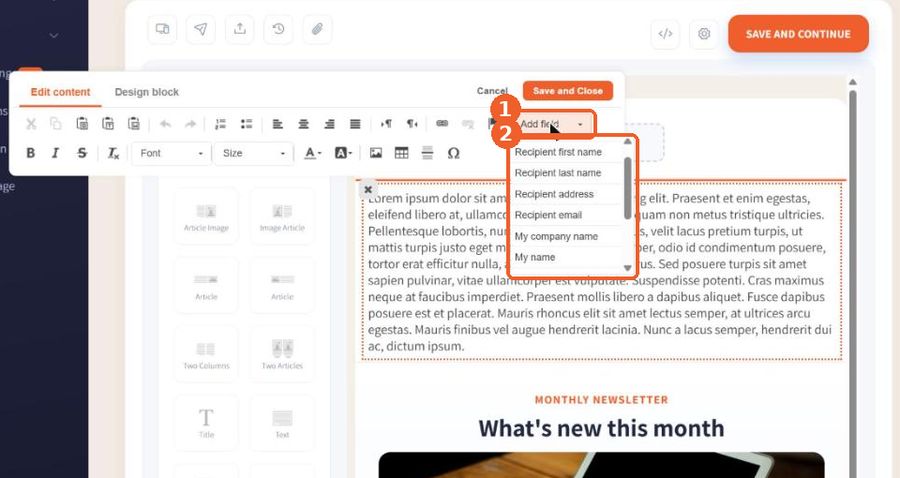The height and width of the screenshot is (478, 900).
Task: Align text right
Action: click(x=329, y=124)
